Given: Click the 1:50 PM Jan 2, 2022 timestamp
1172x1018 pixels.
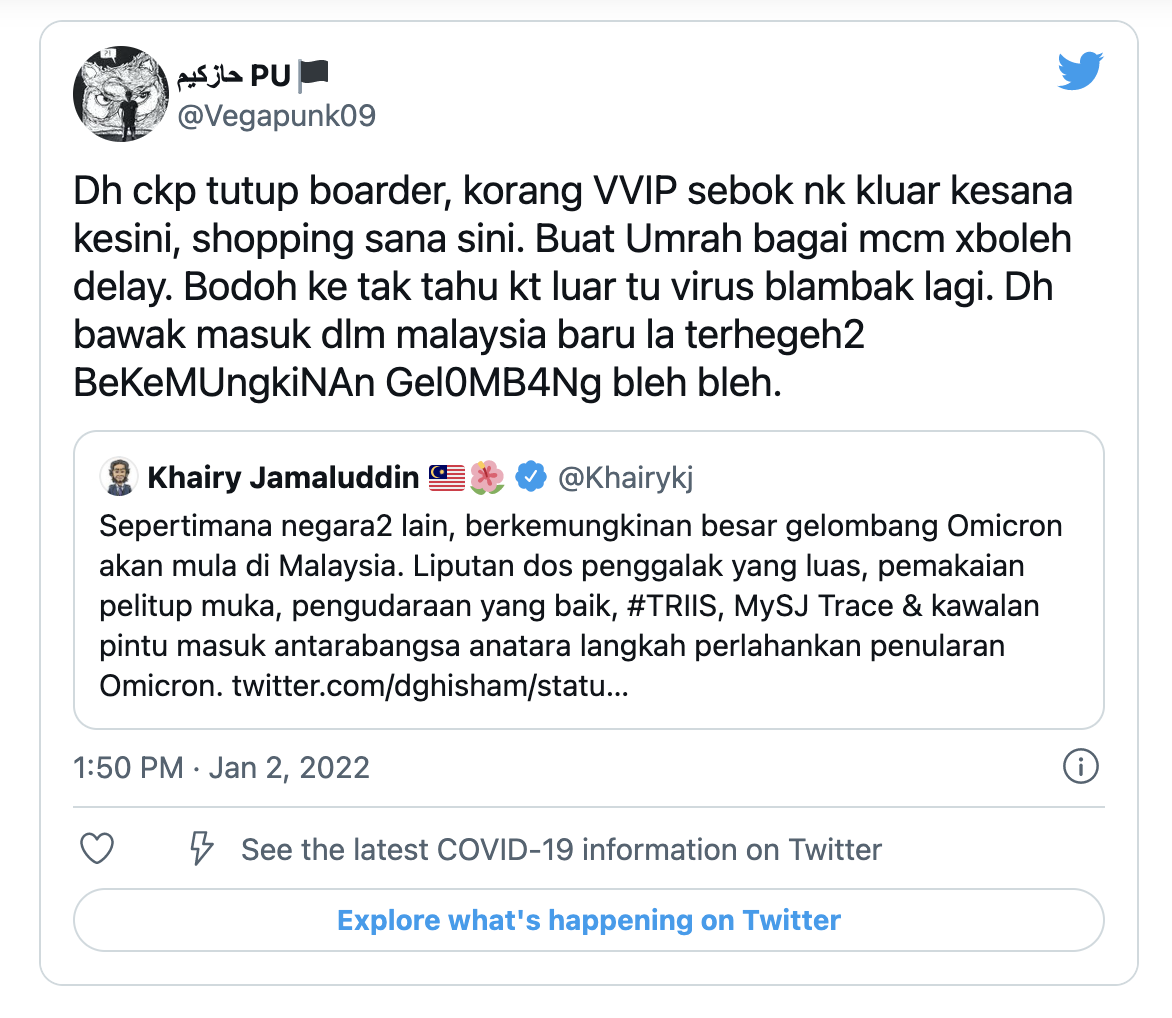Looking at the screenshot, I should click(x=221, y=768).
